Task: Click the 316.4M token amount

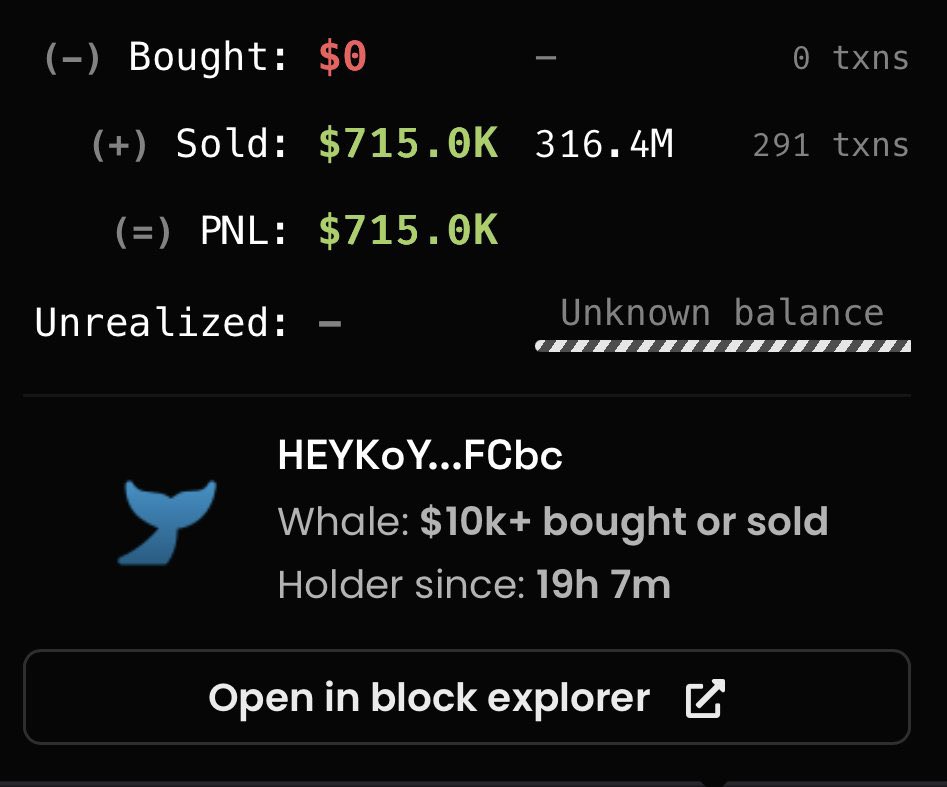Action: [604, 144]
